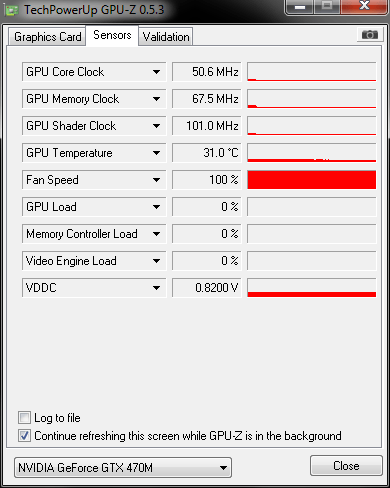Open the NVIDIA GeForce GTX 470M device selector
This screenshot has width=390, height=488.
(123, 468)
